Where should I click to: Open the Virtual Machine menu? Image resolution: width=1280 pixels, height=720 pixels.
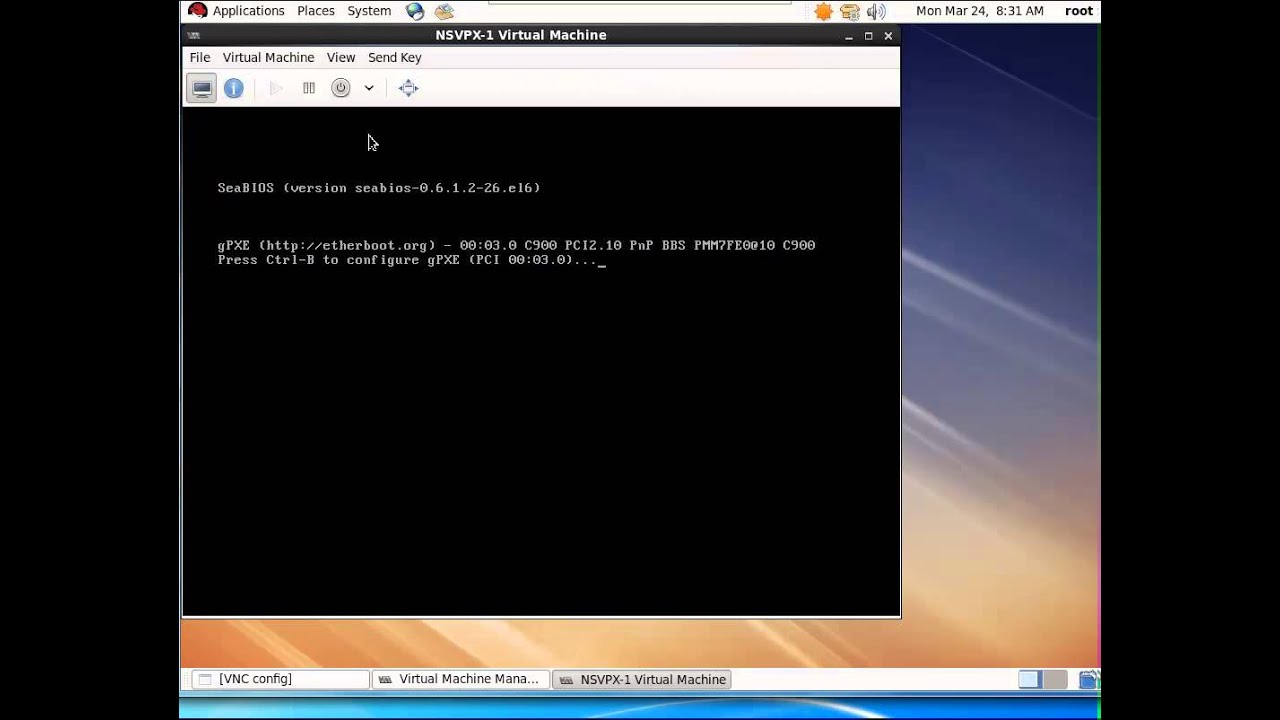[268, 57]
